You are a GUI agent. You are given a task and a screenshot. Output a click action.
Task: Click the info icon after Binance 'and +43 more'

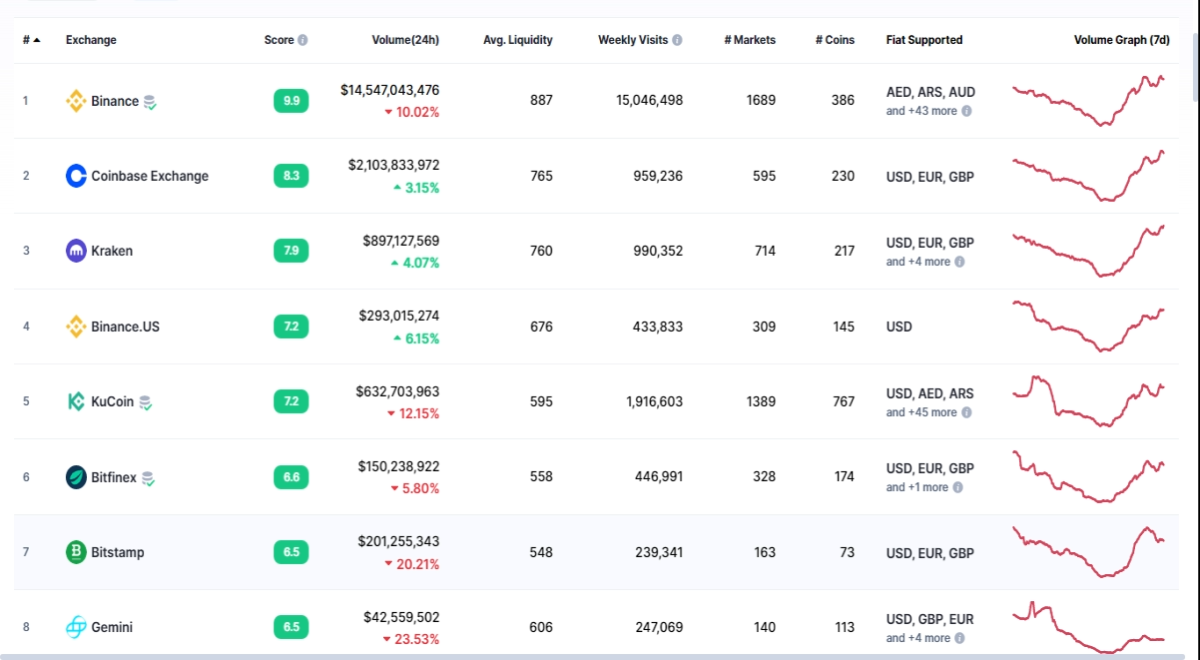[966, 111]
